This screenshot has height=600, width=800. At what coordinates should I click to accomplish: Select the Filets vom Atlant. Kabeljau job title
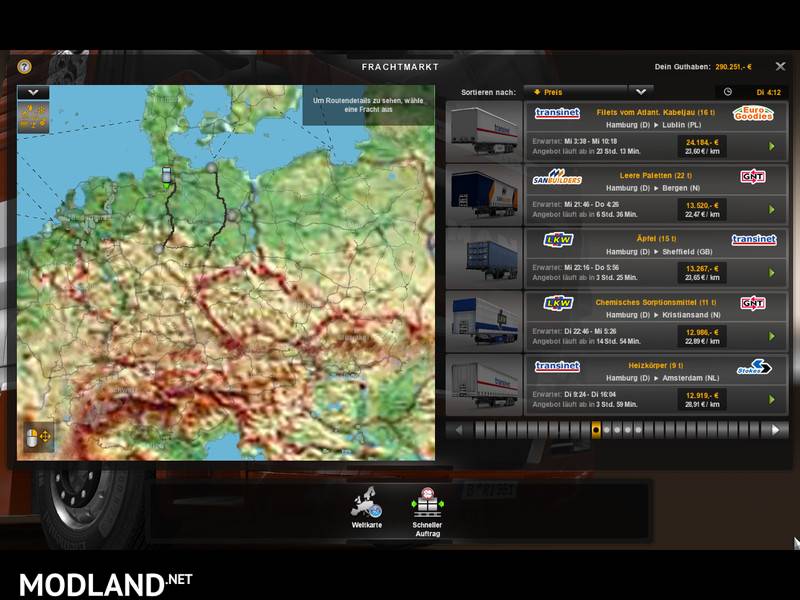pos(656,112)
